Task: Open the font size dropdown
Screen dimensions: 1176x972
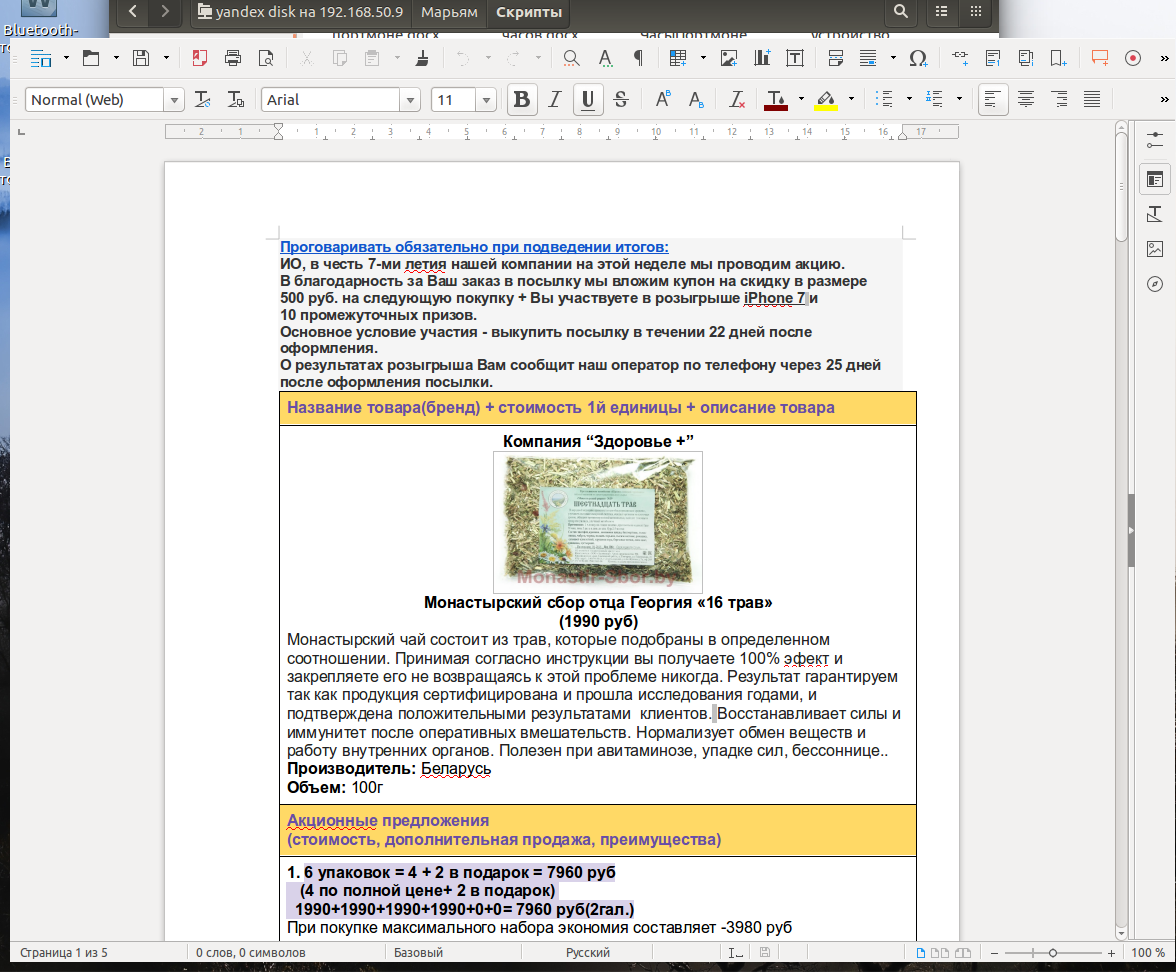Action: pyautogui.click(x=486, y=100)
